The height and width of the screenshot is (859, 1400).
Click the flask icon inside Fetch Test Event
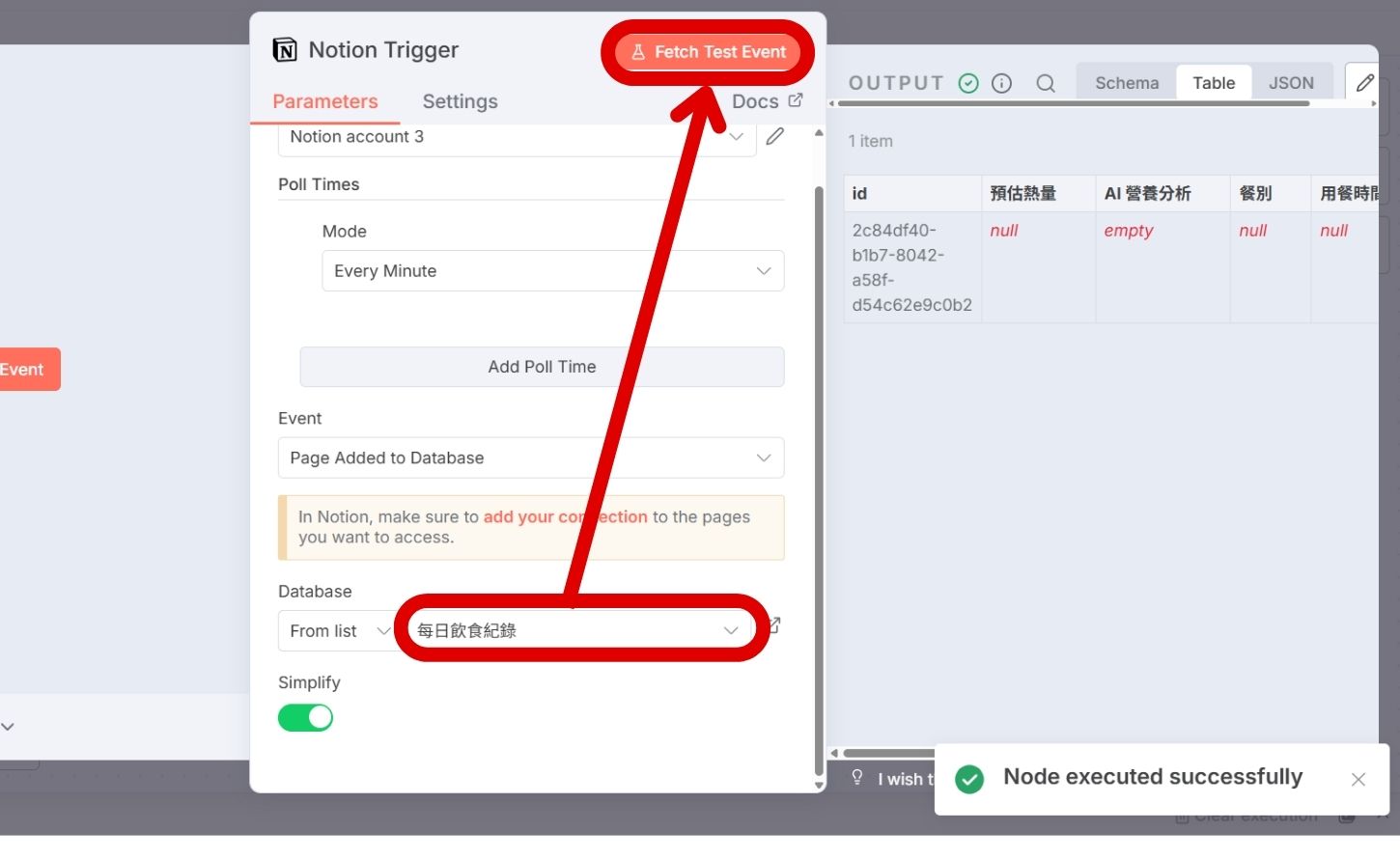tap(638, 52)
